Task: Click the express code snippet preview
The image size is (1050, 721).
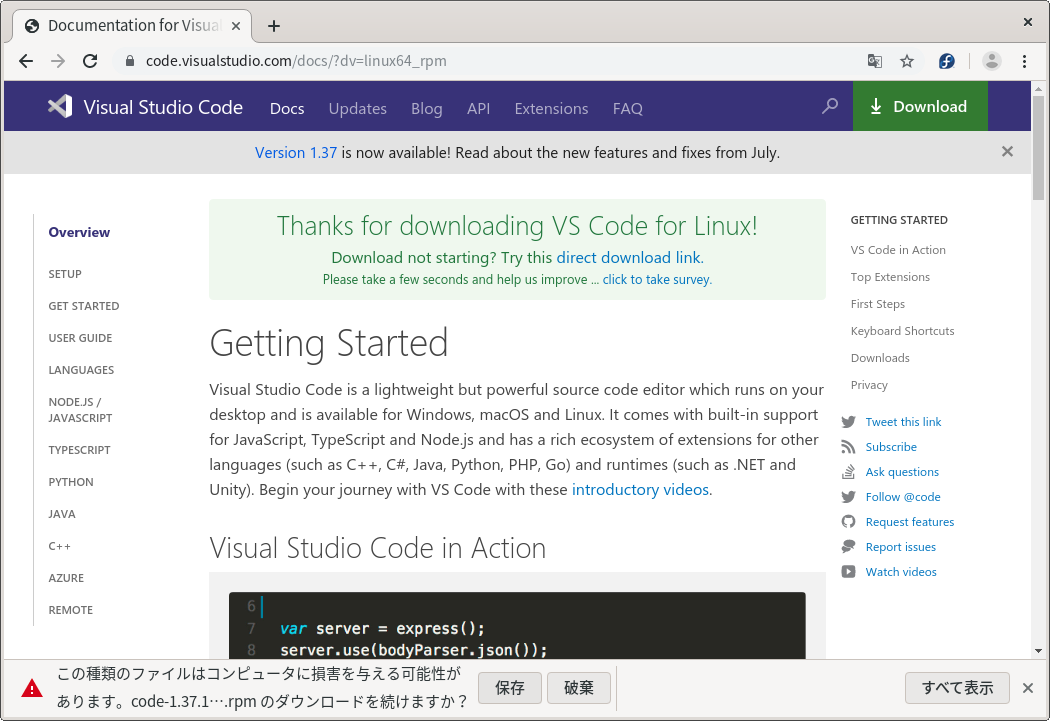Action: pos(517,625)
